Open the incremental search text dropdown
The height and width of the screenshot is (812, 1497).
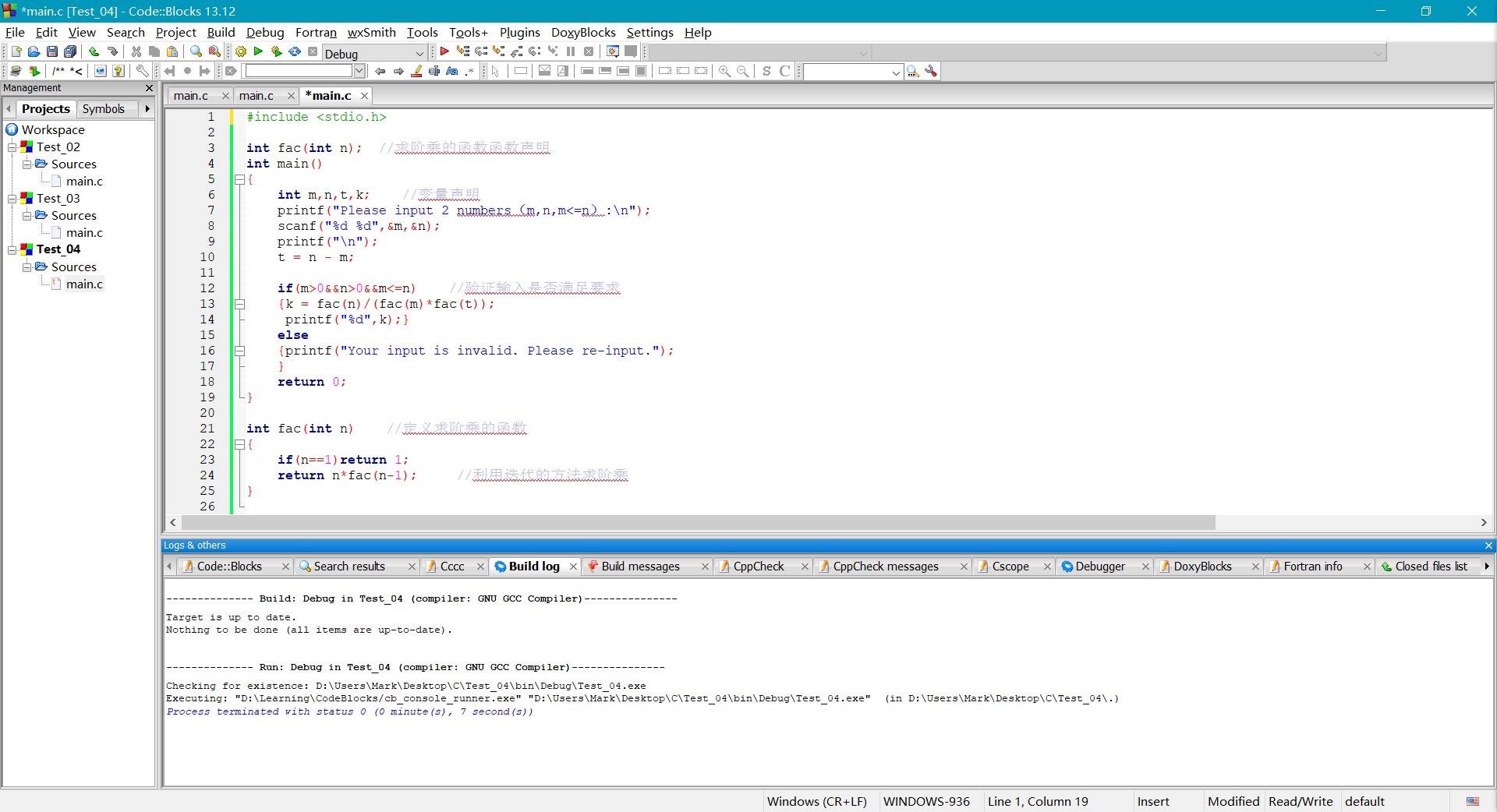coord(359,71)
